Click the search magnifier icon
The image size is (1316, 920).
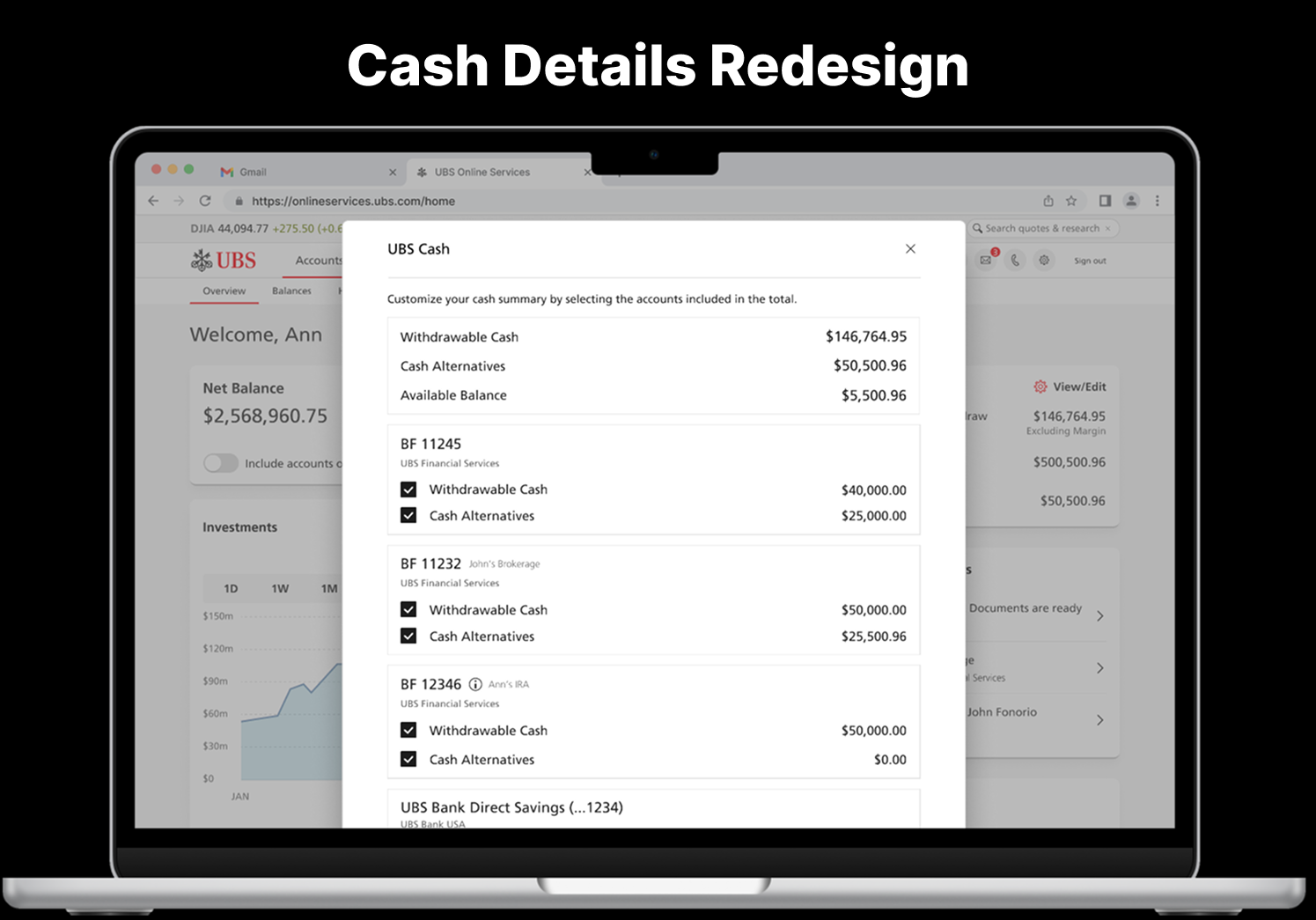coord(977,228)
